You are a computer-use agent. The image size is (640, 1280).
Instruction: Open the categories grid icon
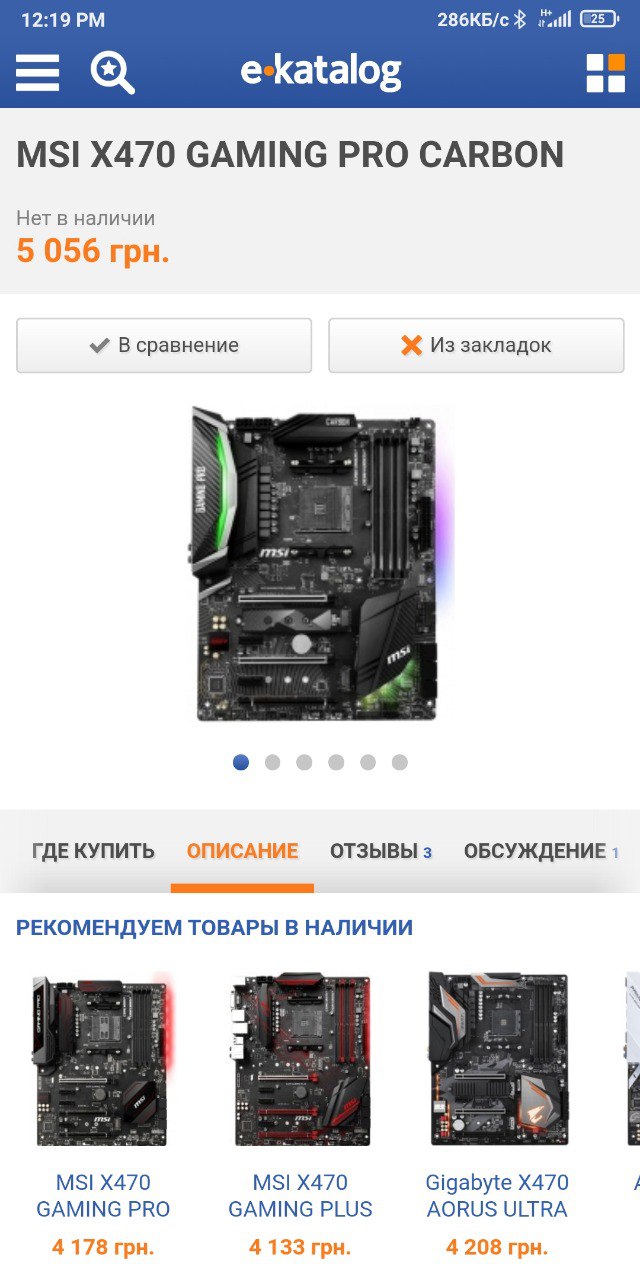click(605, 73)
